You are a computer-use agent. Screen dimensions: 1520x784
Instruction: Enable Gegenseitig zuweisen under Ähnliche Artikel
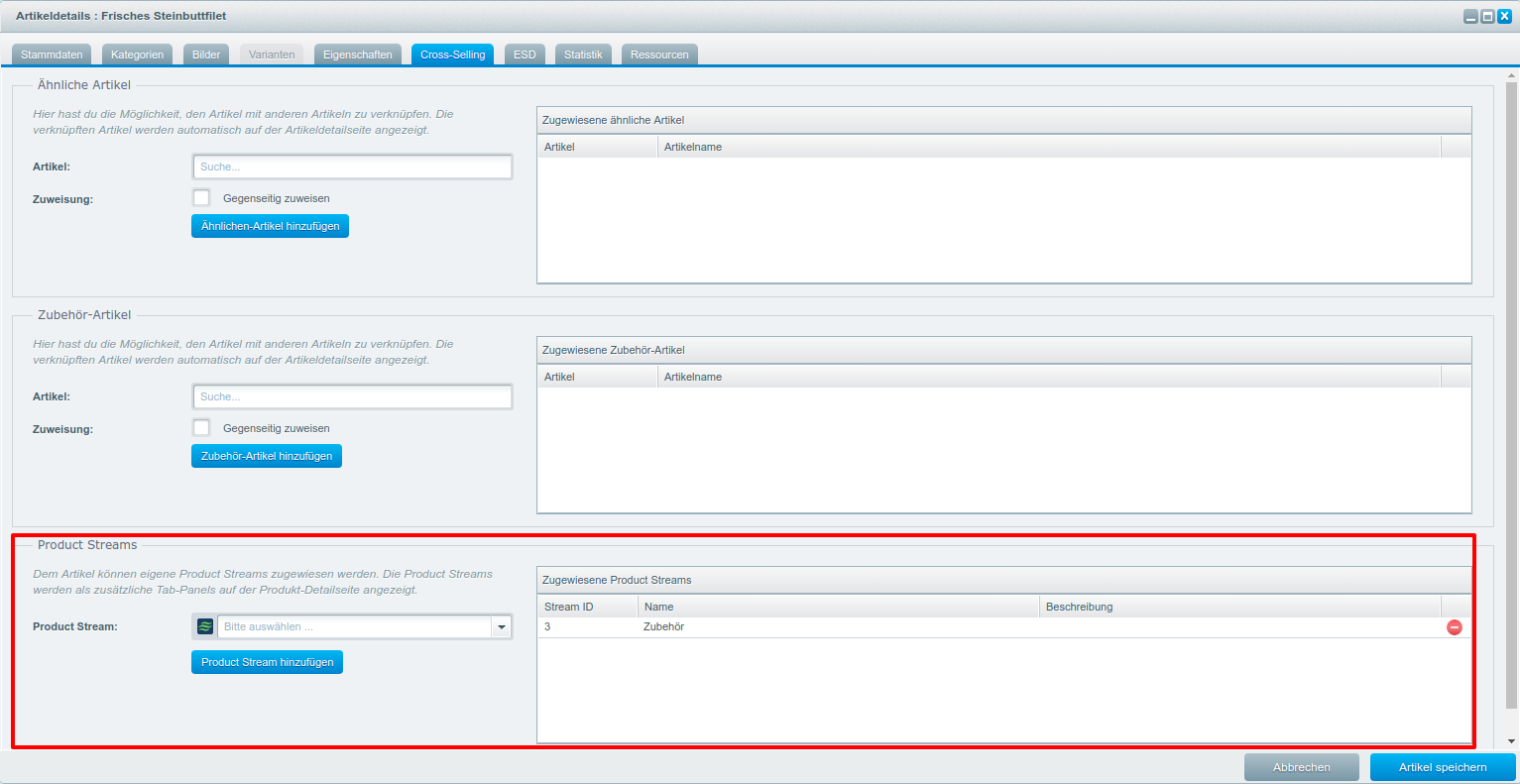[x=201, y=197]
